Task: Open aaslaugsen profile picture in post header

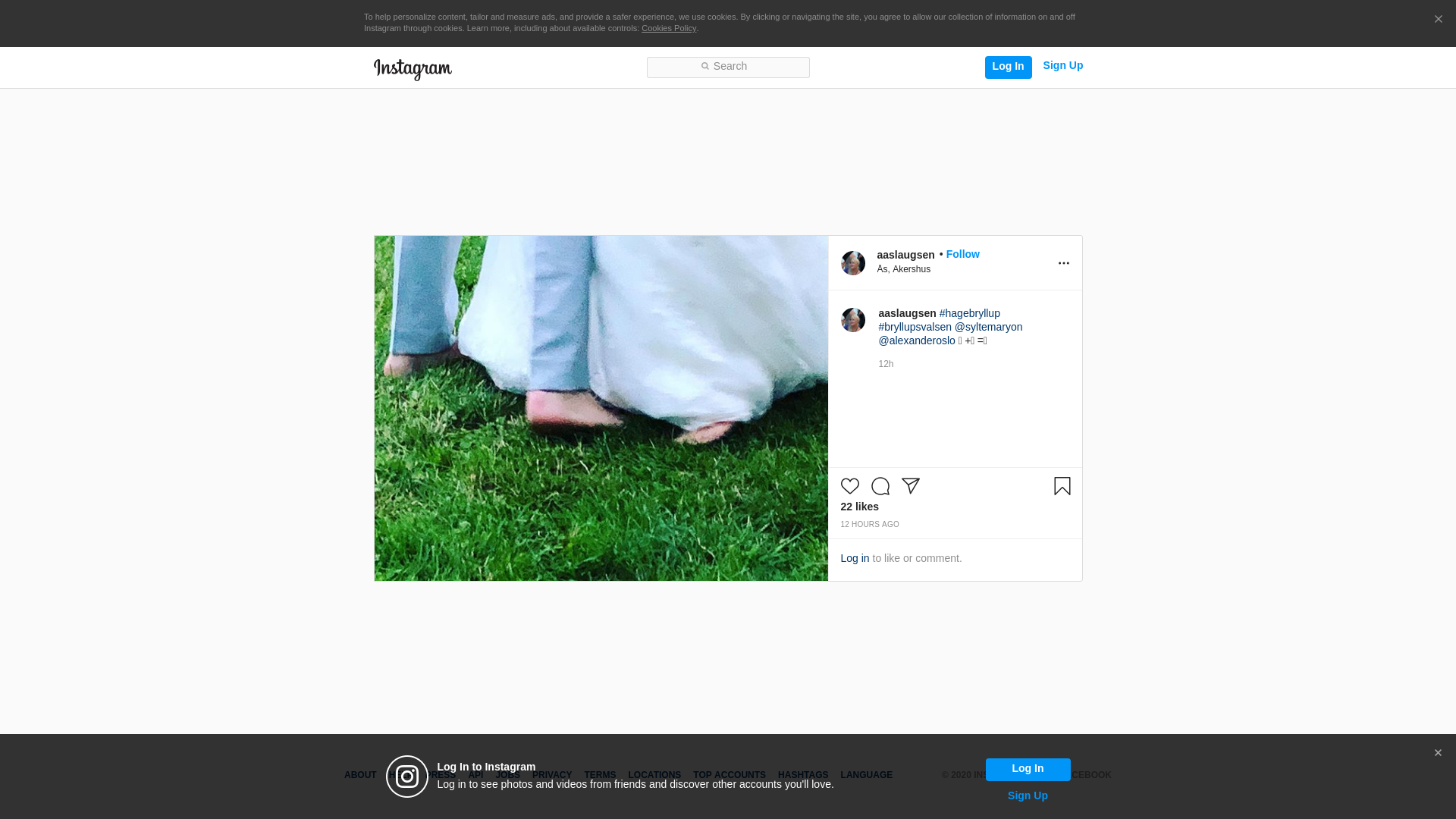Action: [x=853, y=263]
